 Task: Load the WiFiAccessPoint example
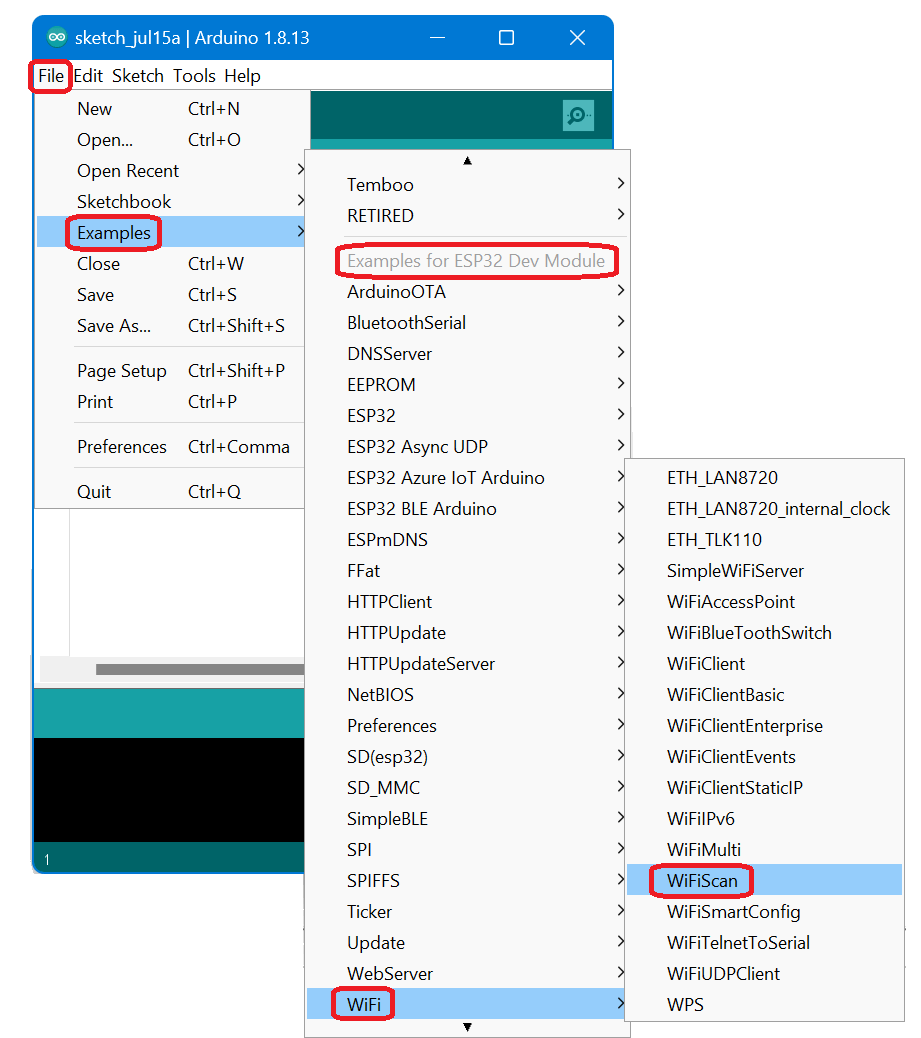point(765,602)
